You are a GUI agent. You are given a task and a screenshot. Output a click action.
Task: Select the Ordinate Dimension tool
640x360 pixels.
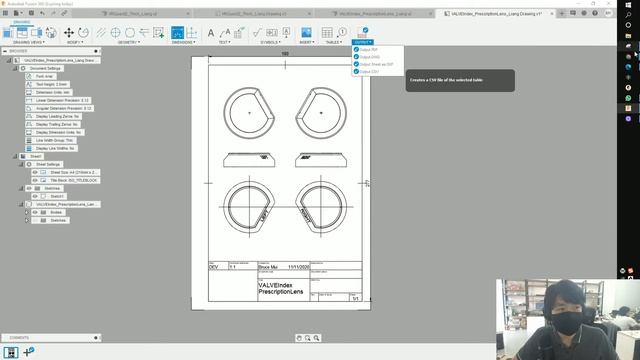click(x=191, y=33)
